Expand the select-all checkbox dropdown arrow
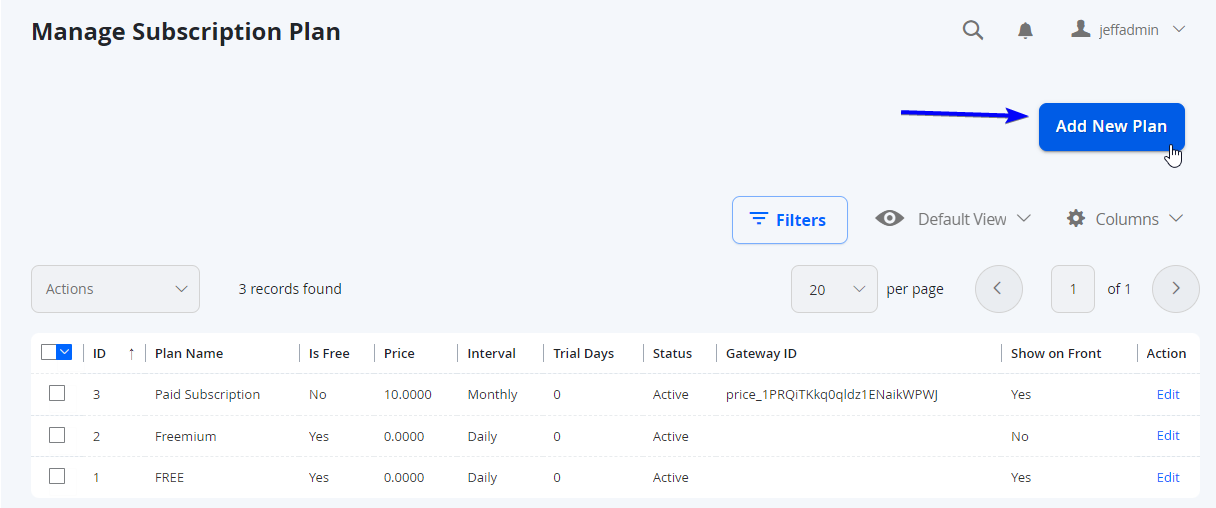This screenshot has width=1216, height=508. pyautogui.click(x=65, y=352)
